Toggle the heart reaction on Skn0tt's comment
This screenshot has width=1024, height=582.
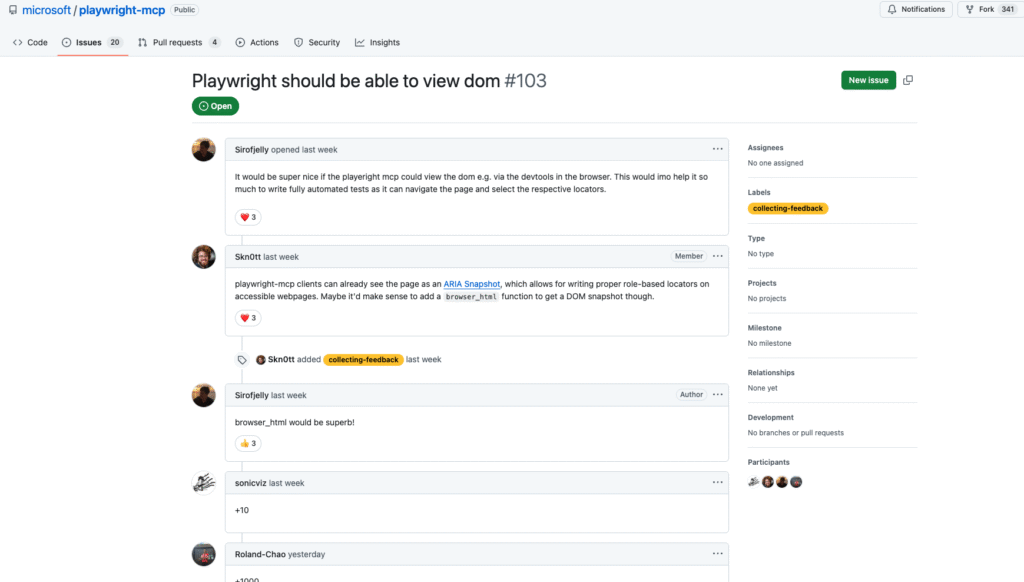click(x=247, y=317)
